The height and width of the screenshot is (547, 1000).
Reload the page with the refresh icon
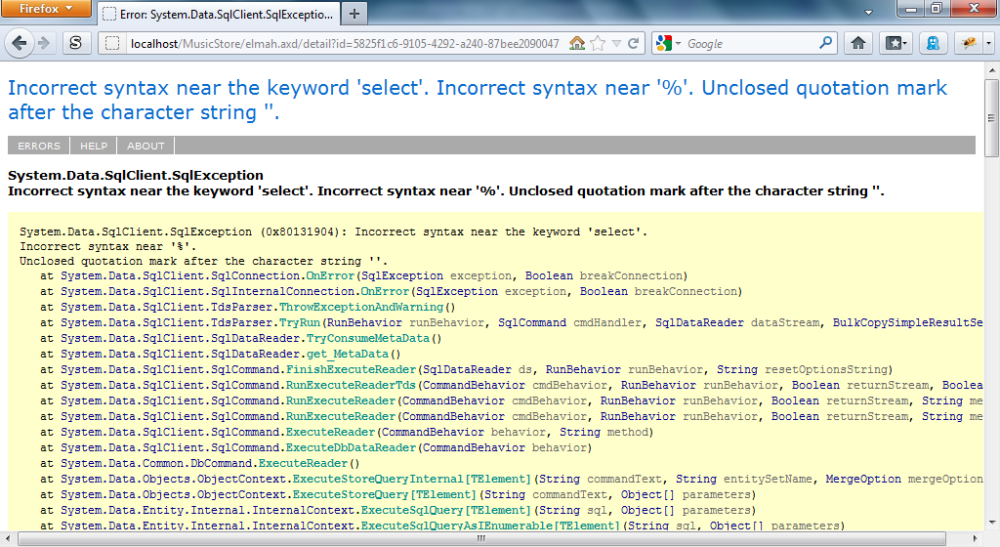[x=634, y=44]
